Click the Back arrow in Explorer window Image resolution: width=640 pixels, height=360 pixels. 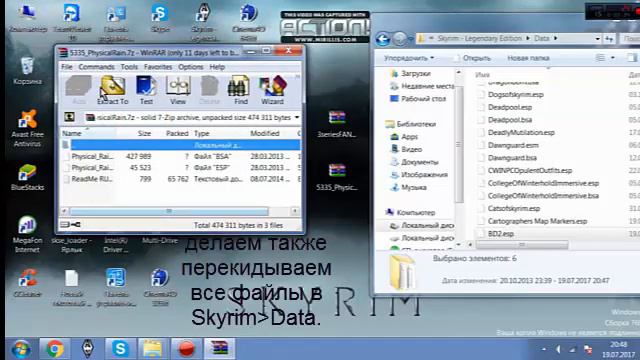click(x=382, y=39)
